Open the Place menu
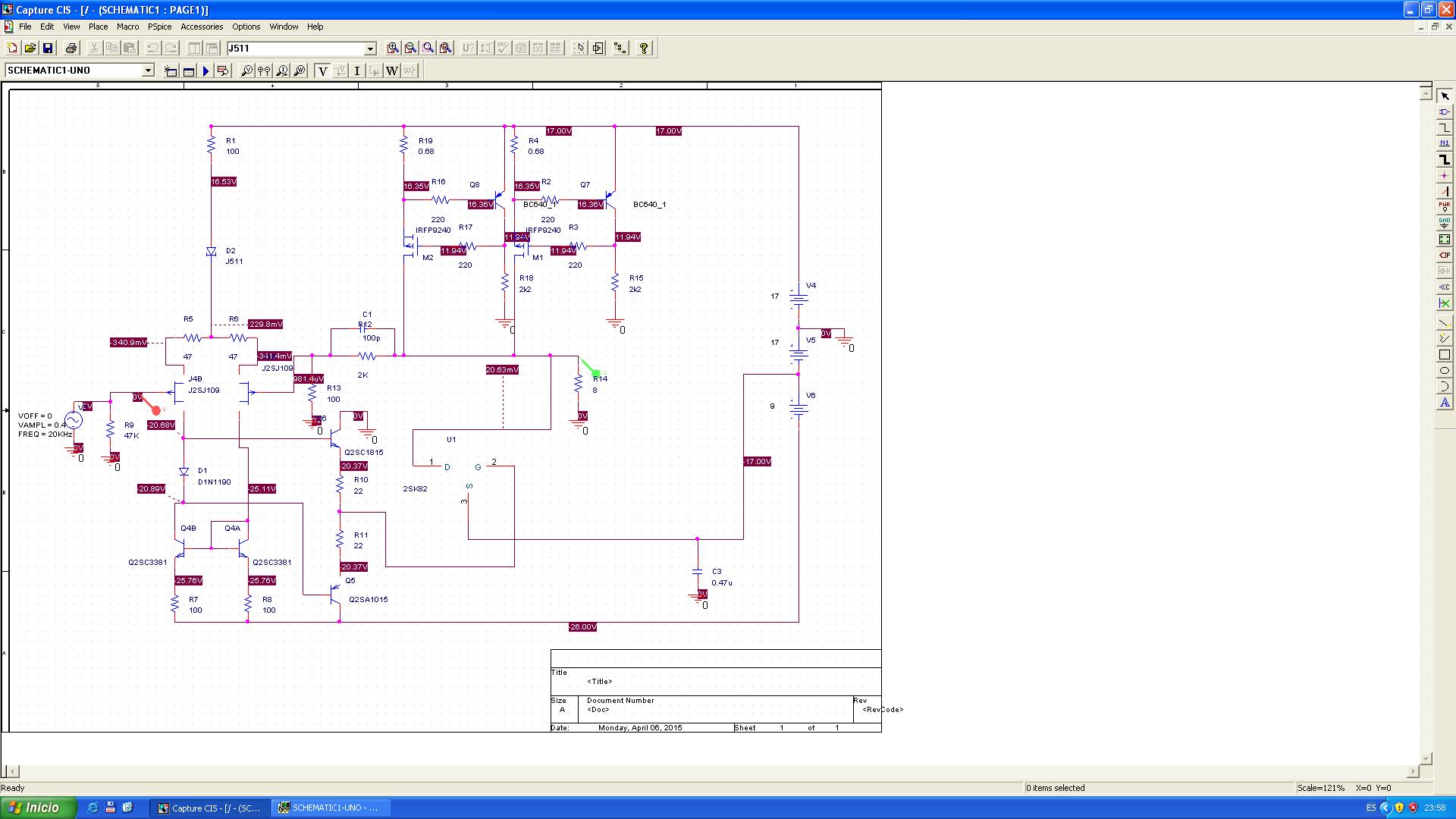The image size is (1456, 819). 99,27
